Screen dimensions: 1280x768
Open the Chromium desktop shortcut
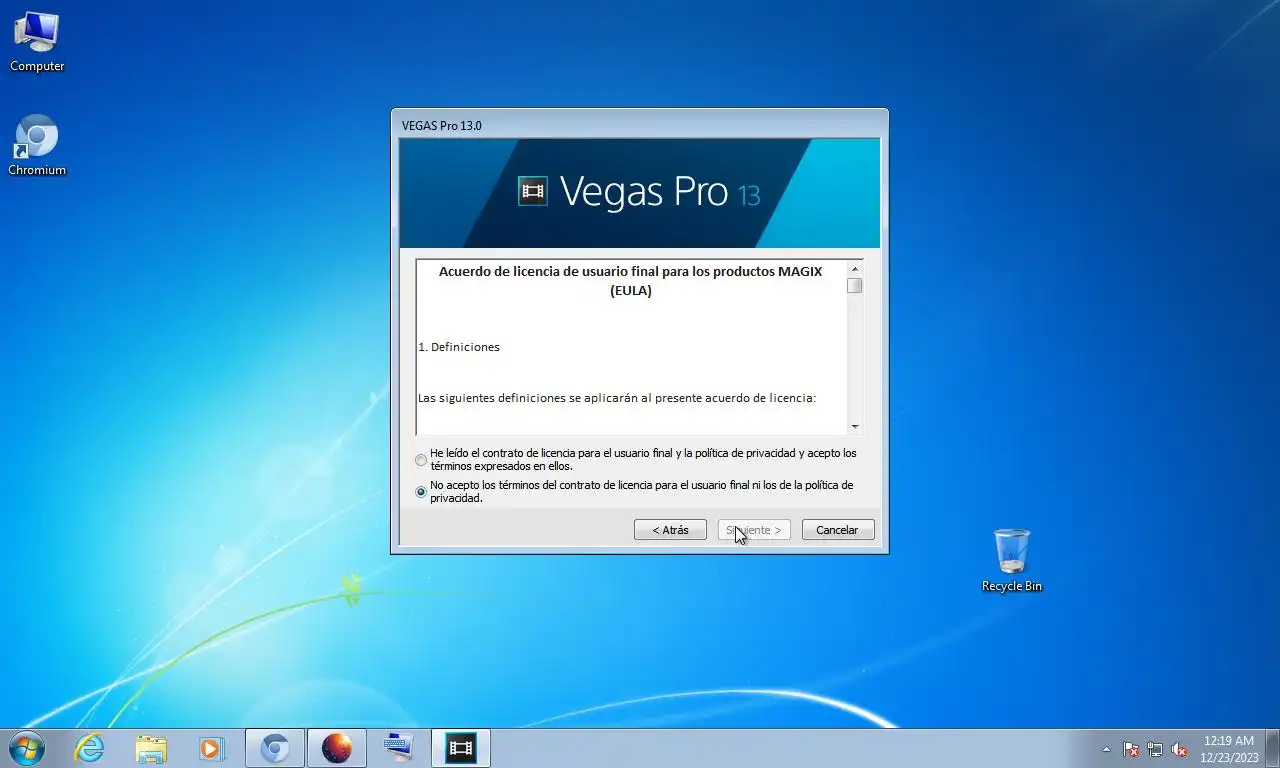click(x=37, y=146)
